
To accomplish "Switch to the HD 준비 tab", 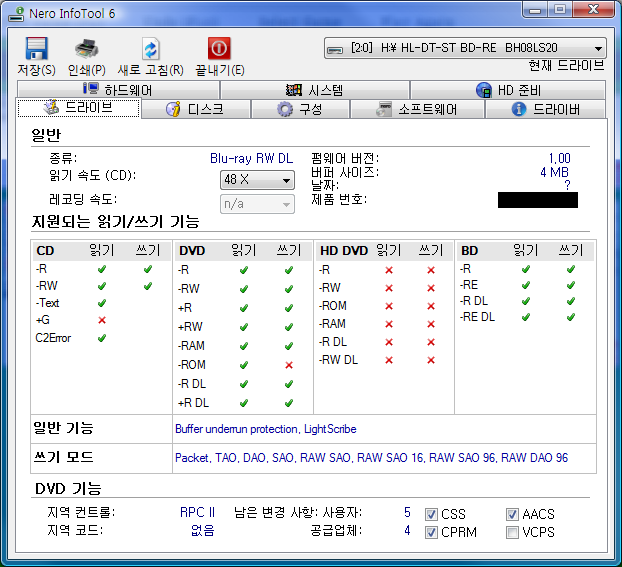I will (508, 90).
